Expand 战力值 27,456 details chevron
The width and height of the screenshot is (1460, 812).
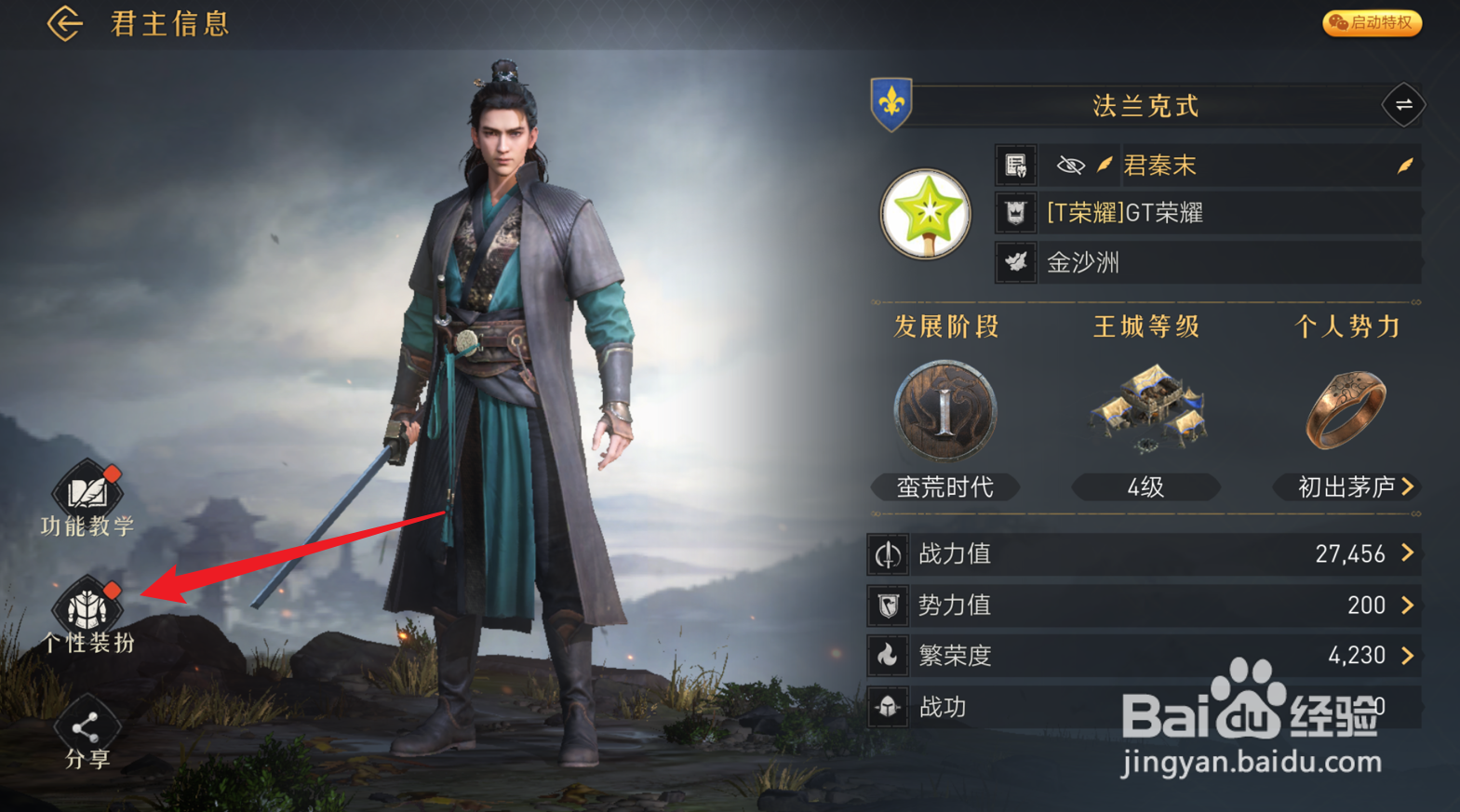coord(1408,553)
